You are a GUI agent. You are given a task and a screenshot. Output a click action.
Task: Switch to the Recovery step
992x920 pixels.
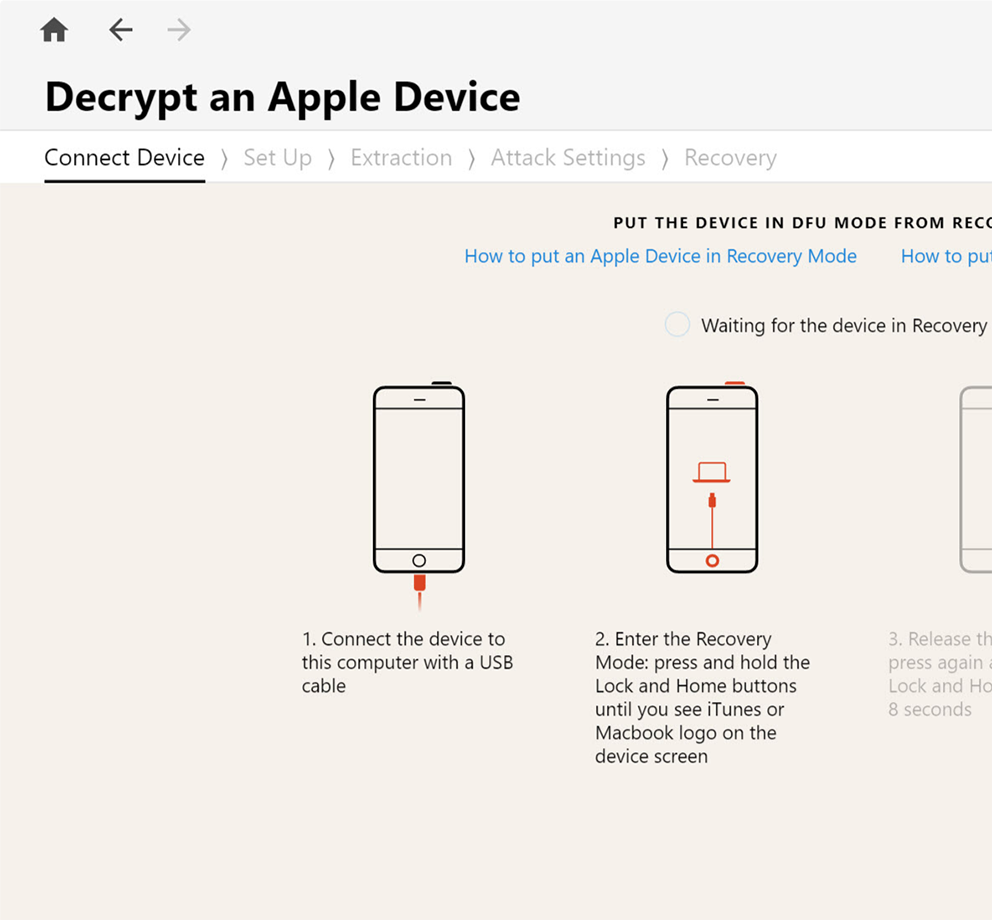pyautogui.click(x=730, y=158)
